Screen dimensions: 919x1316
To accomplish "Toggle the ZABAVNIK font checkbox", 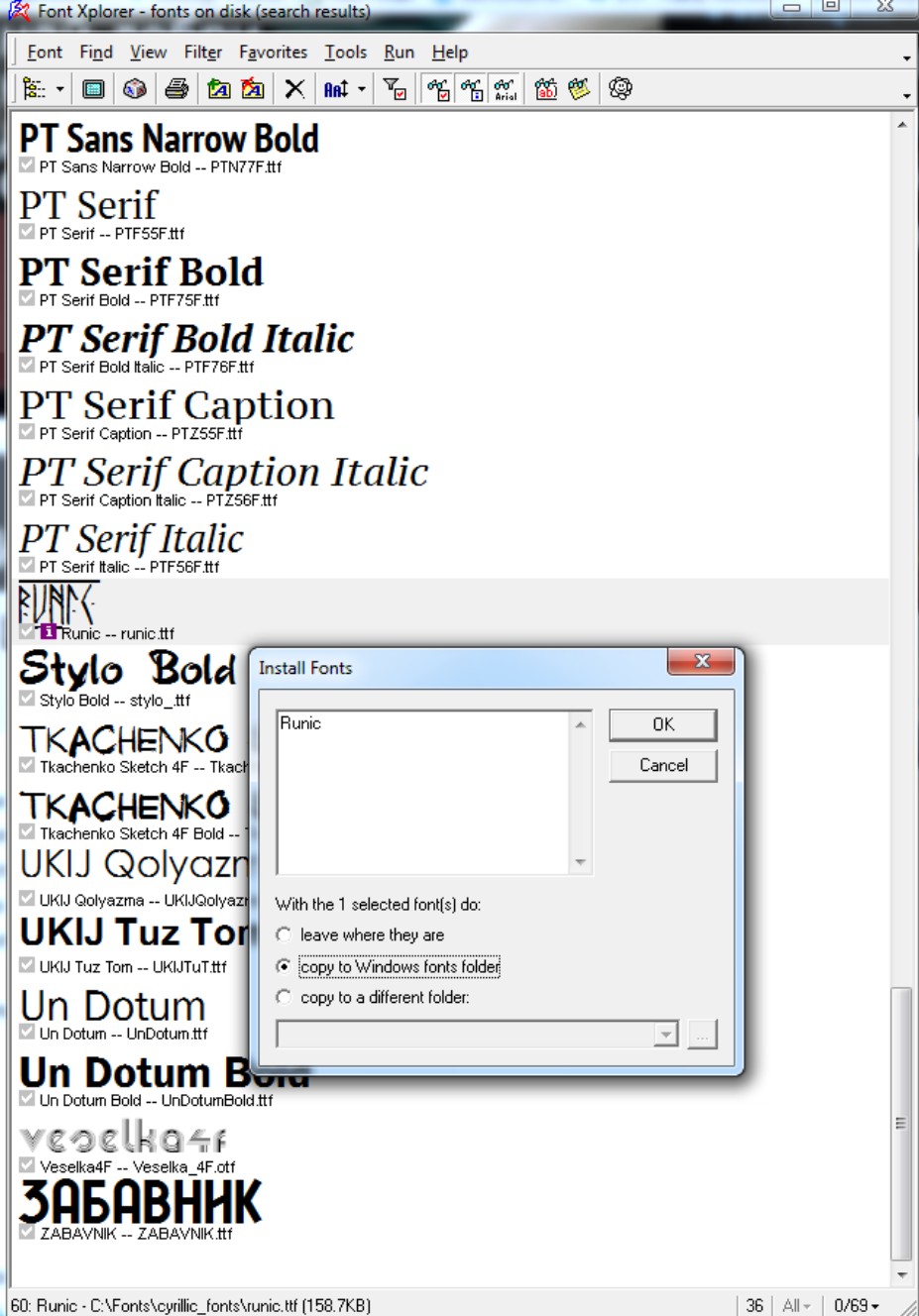I will 27,1232.
